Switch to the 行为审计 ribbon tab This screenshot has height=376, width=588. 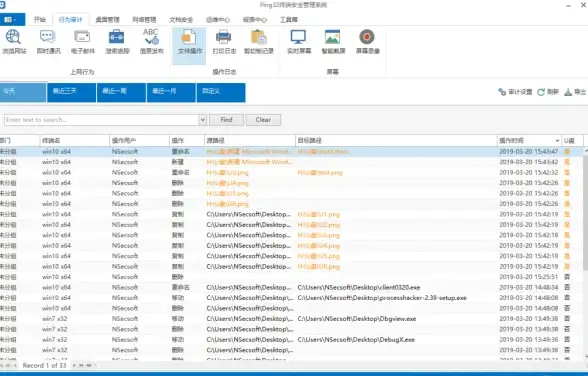70,19
